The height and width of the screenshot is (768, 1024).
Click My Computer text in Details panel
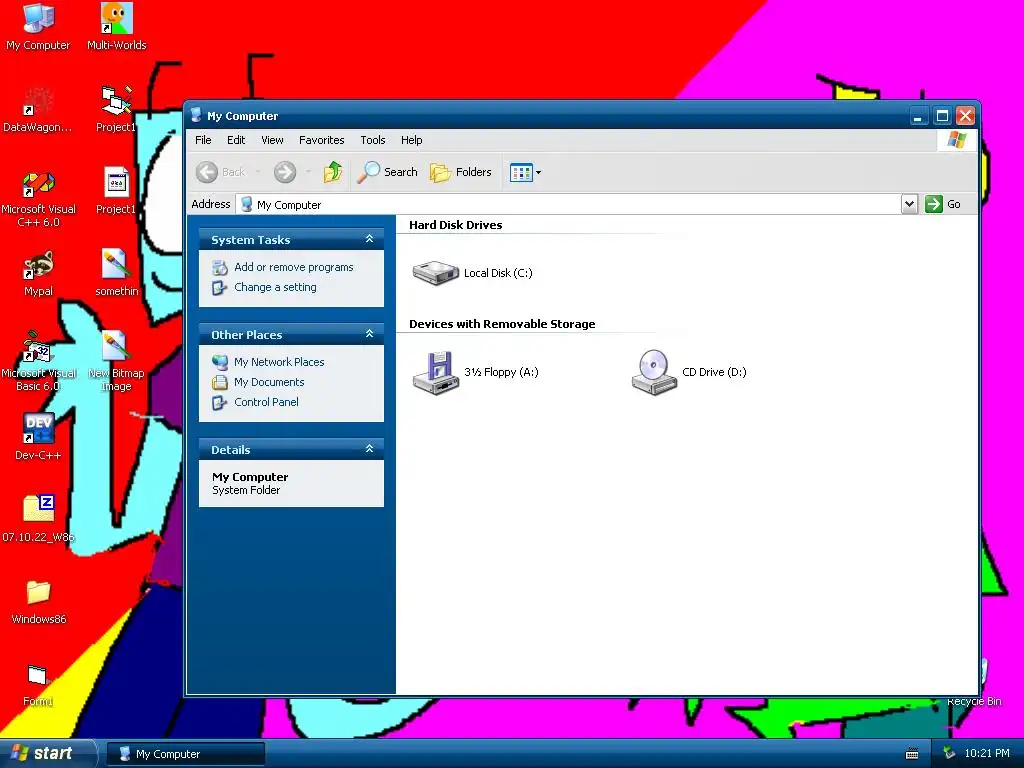249,477
